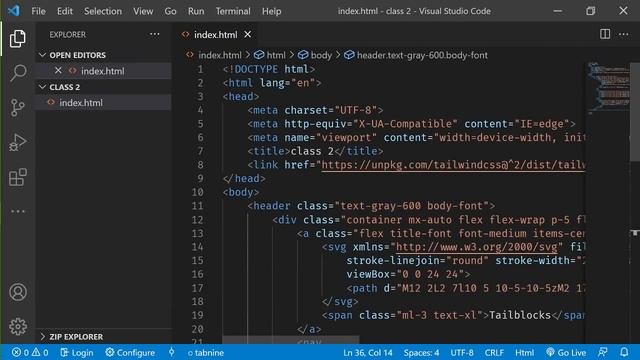640x360 pixels.
Task: Open the View menu
Action: [143, 11]
